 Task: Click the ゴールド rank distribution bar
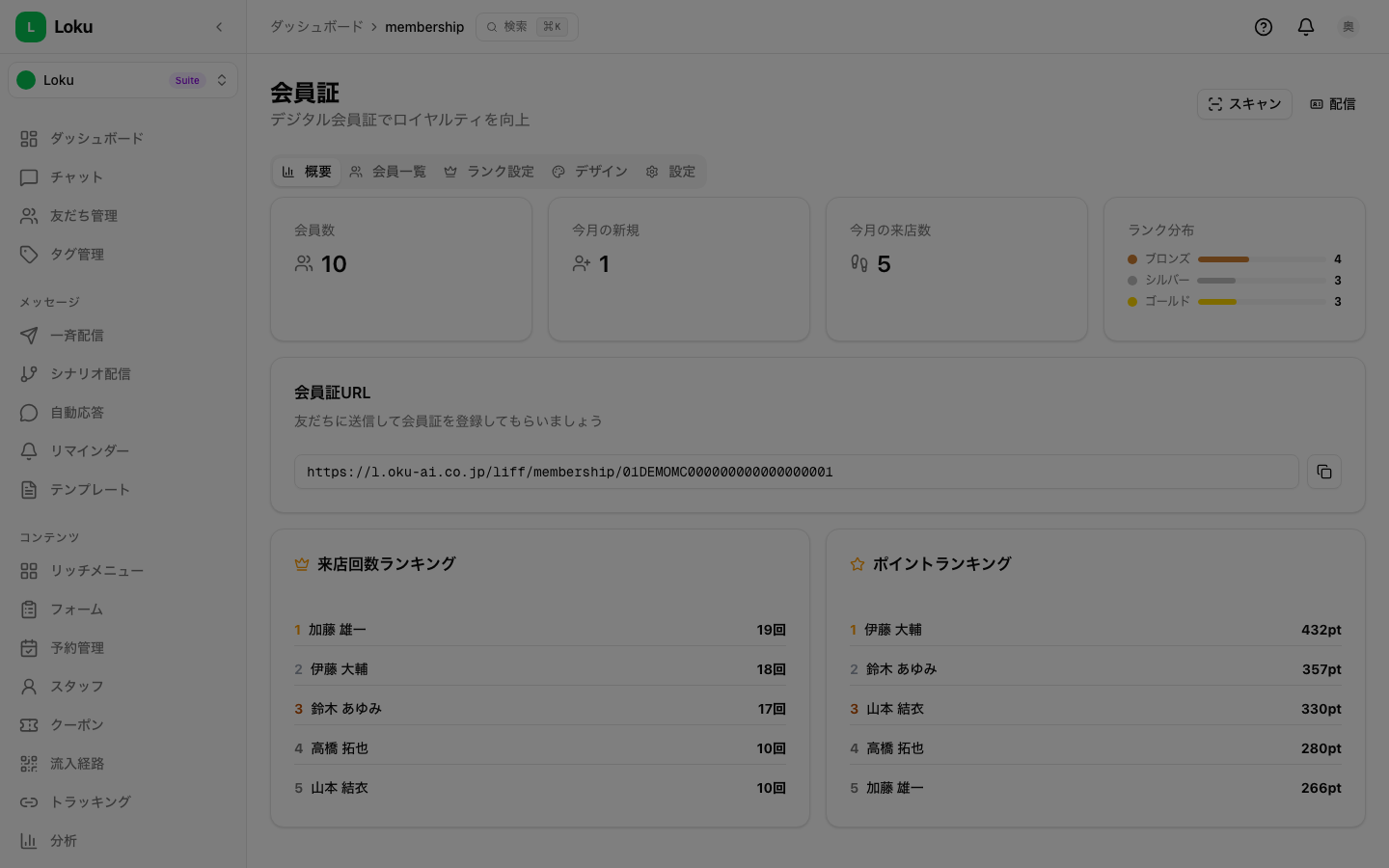click(1262, 302)
